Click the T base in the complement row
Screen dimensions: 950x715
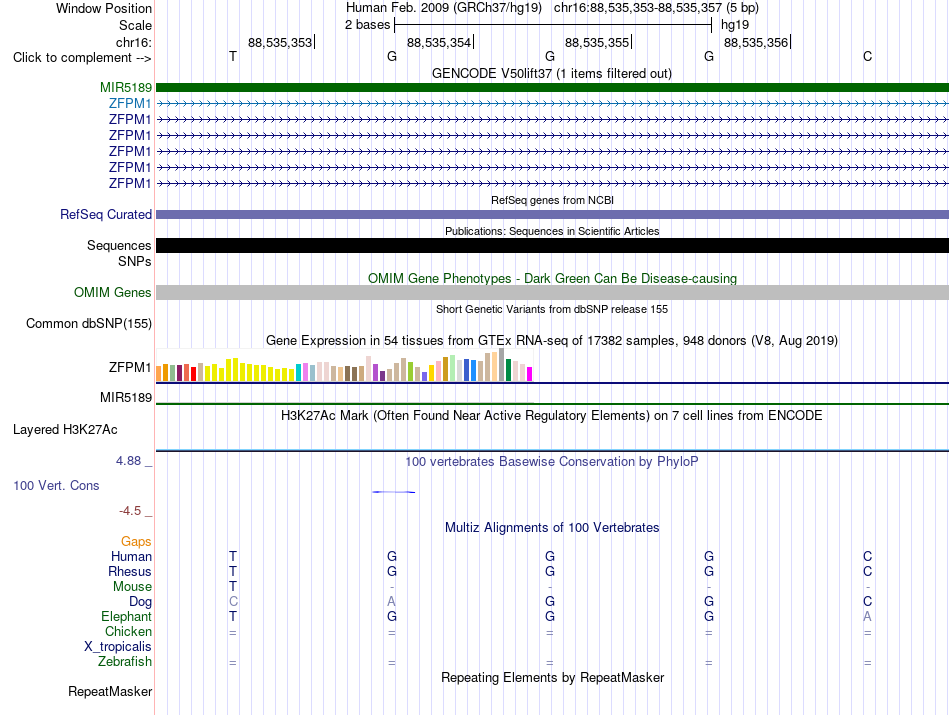pos(233,56)
